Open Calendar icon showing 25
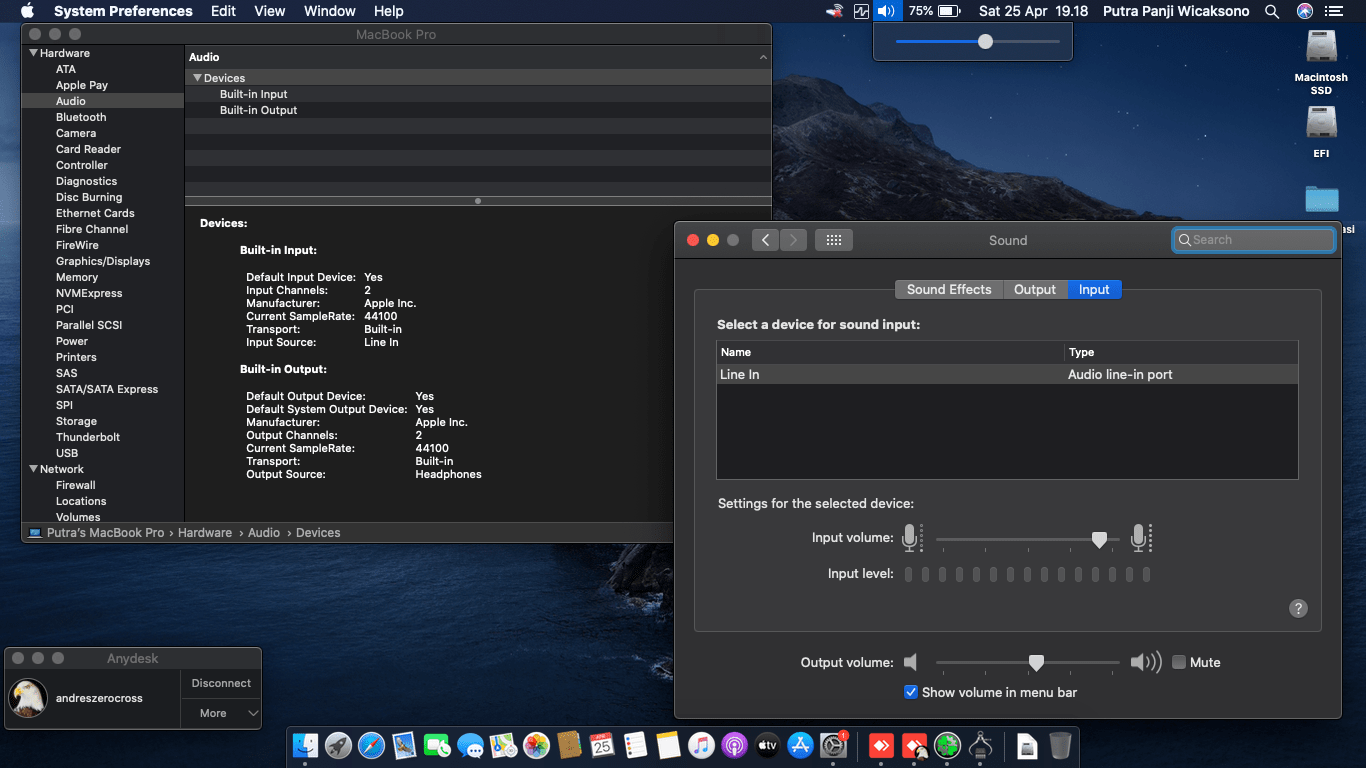 [602, 745]
